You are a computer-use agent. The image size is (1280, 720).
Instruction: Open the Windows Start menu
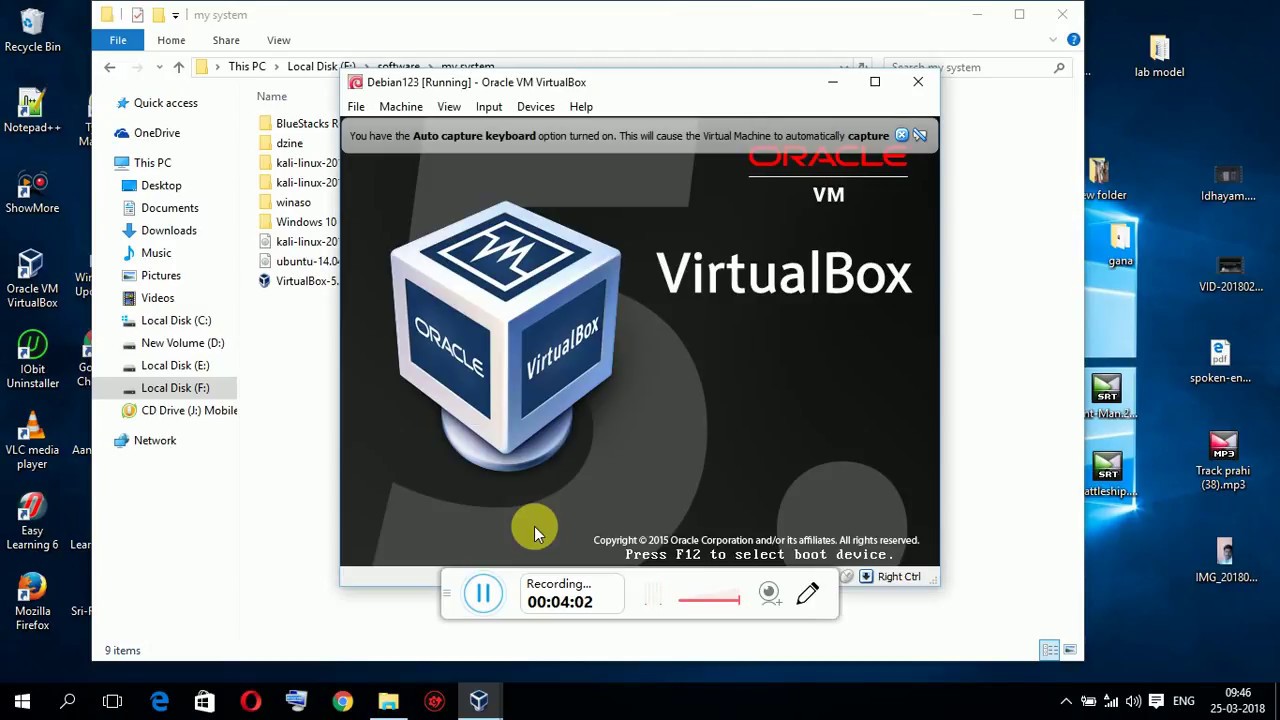point(22,701)
